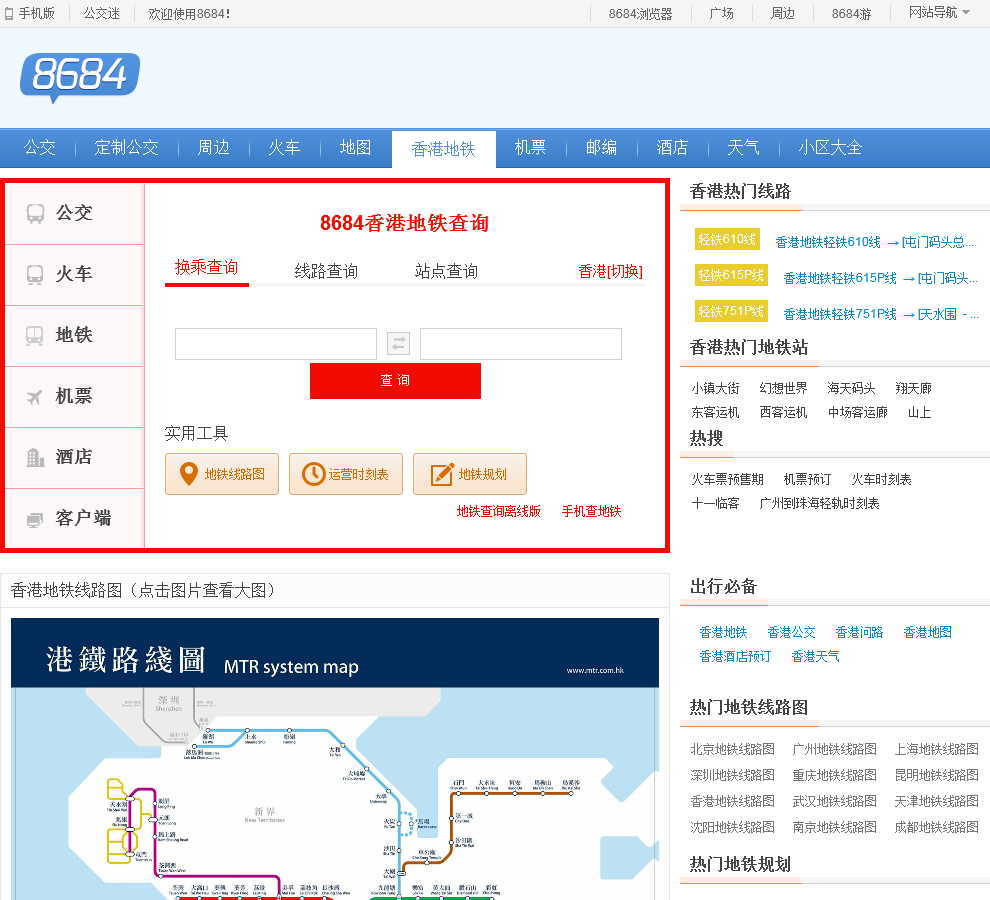Open the 香港酒店预订 link

pos(735,656)
